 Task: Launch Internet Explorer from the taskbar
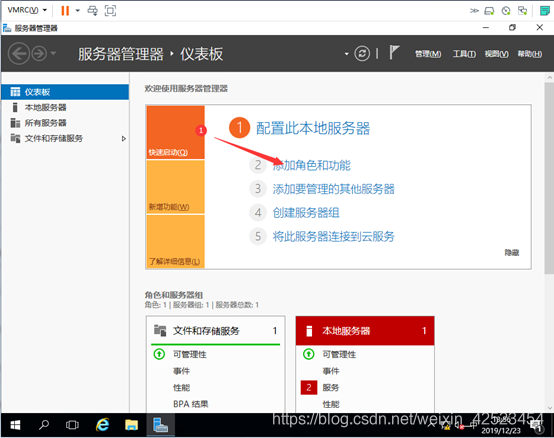coord(102,425)
